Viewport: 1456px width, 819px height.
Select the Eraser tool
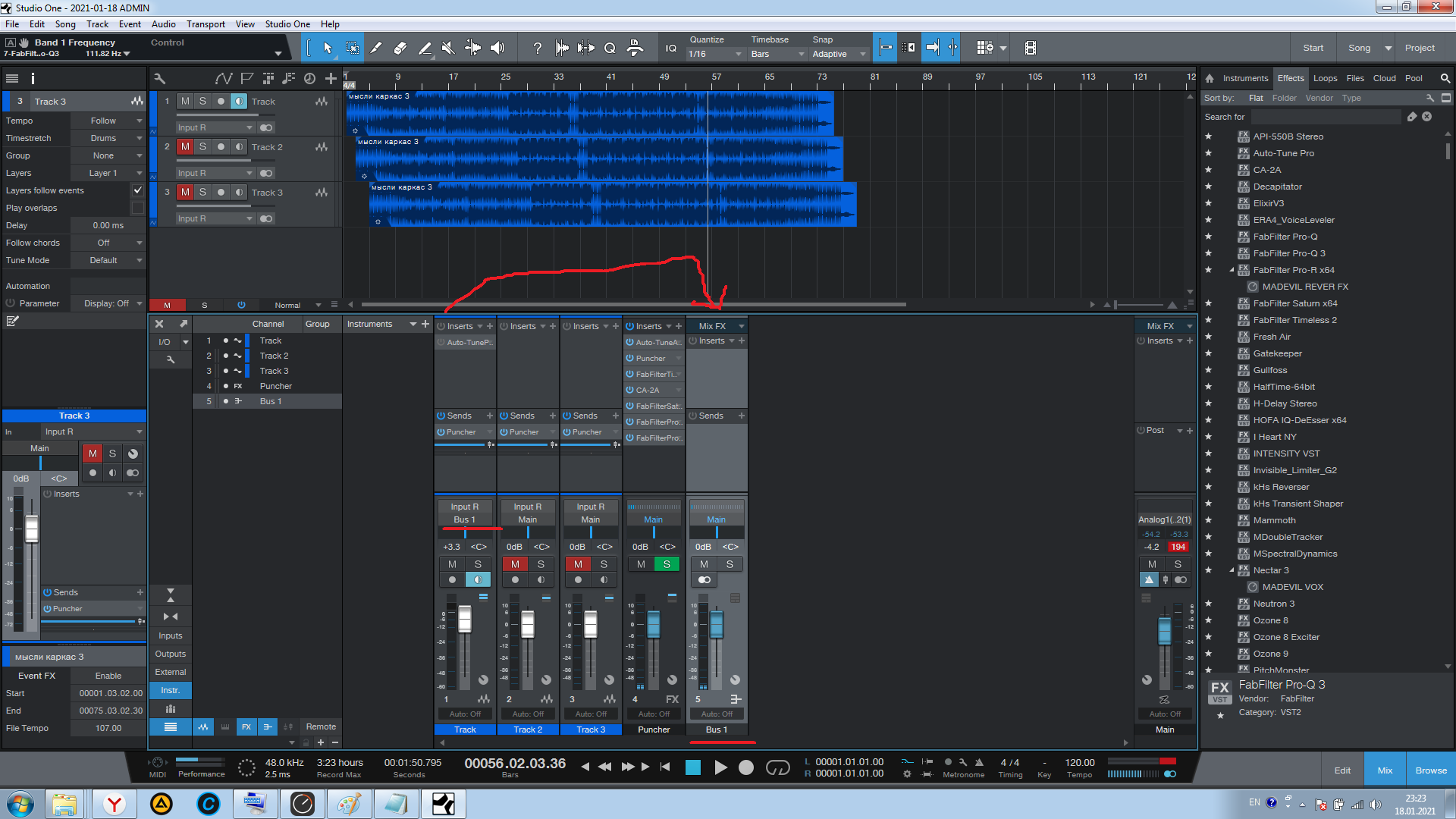(x=400, y=48)
